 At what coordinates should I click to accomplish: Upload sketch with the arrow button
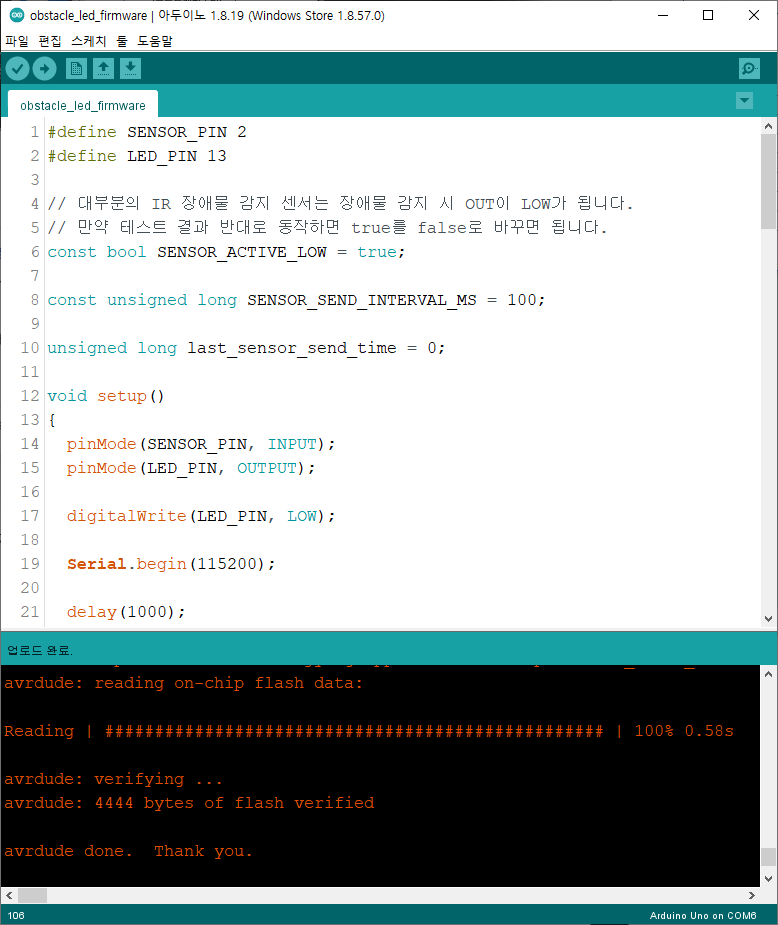(x=44, y=69)
